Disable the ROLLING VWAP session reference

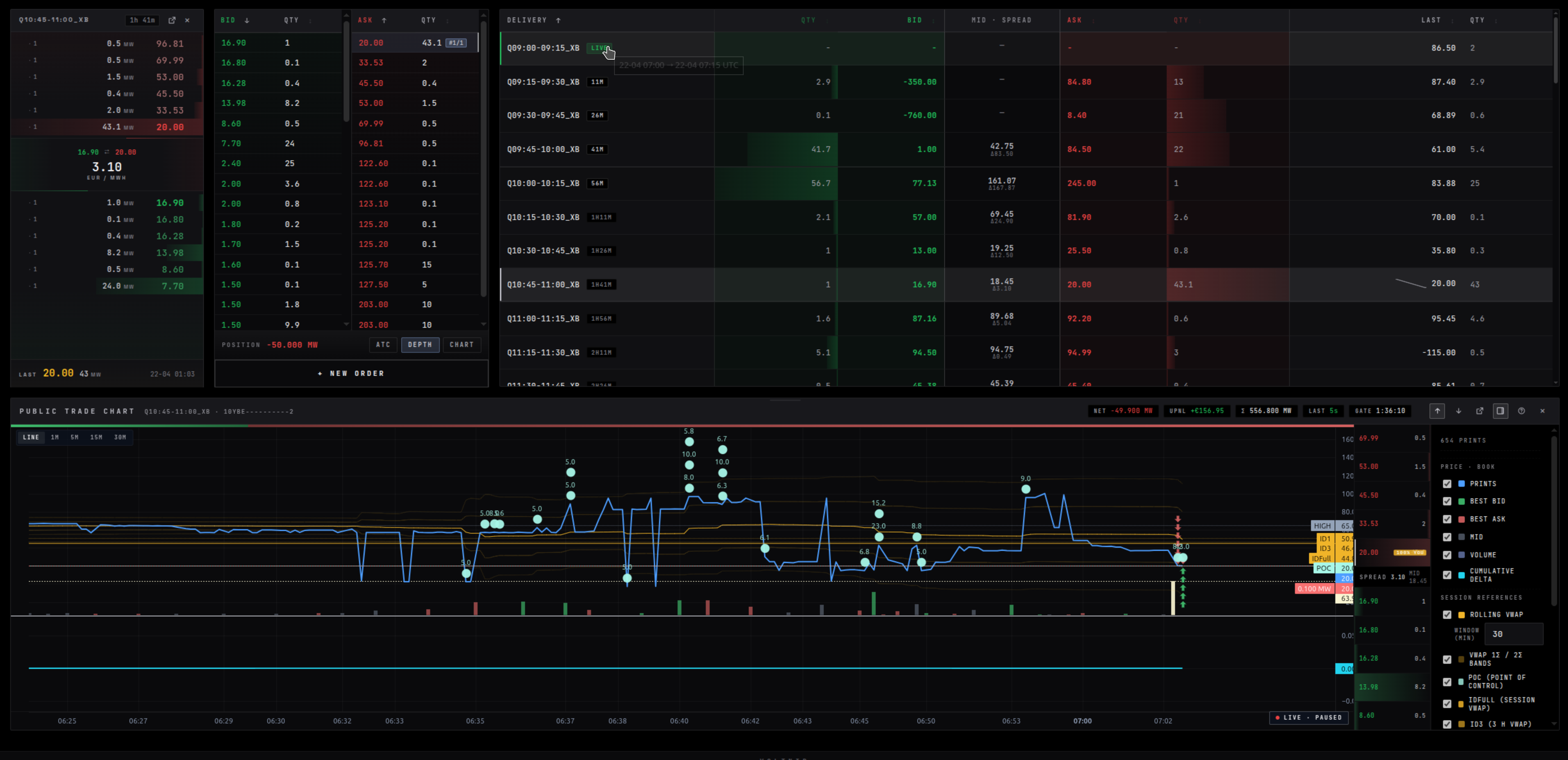click(x=1447, y=615)
